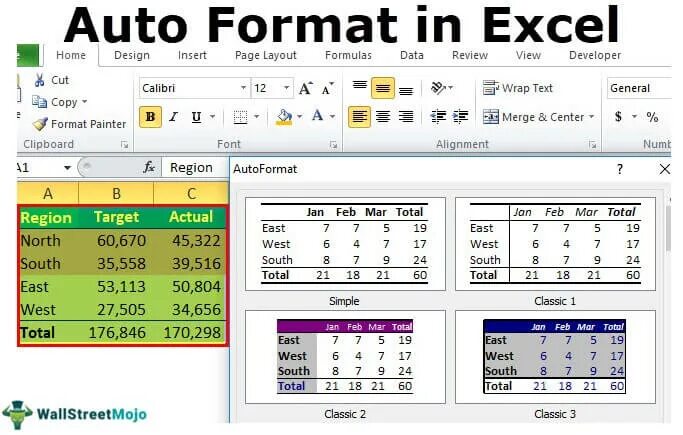Open the Page Layout tab
Image resolution: width=683 pixels, height=435 pixels.
pos(266,56)
